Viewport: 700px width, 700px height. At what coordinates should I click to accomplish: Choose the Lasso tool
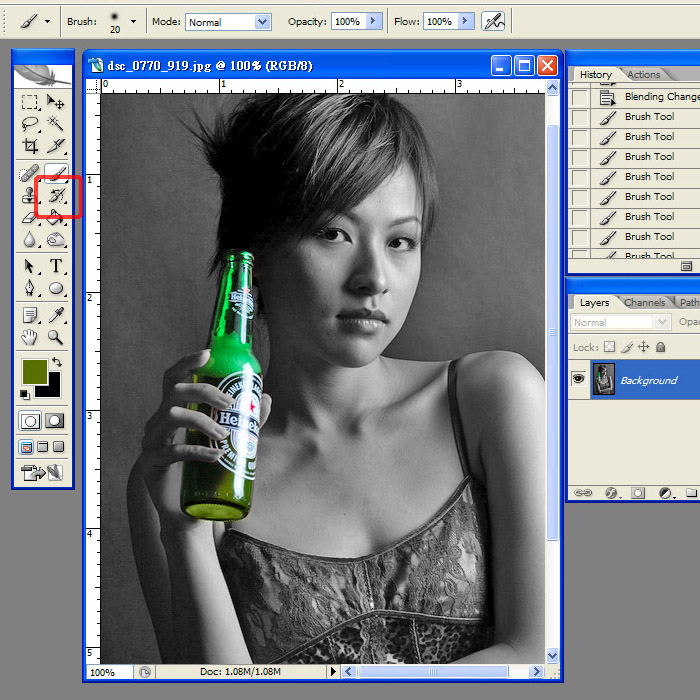[30, 124]
